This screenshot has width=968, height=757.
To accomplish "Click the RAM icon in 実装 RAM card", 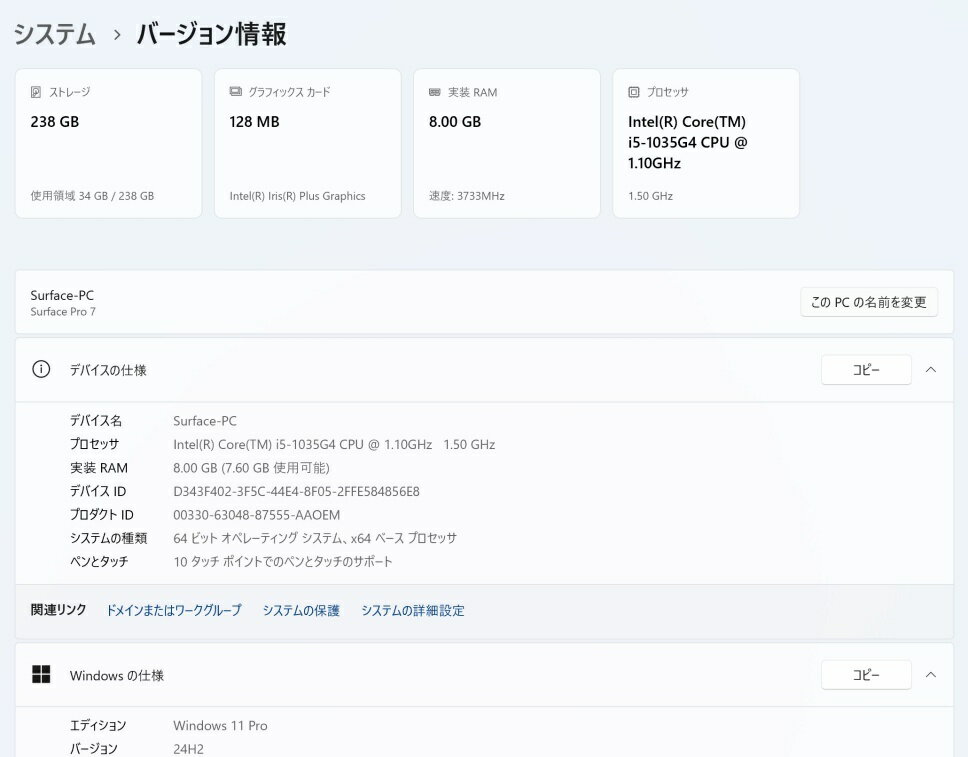I will (434, 92).
